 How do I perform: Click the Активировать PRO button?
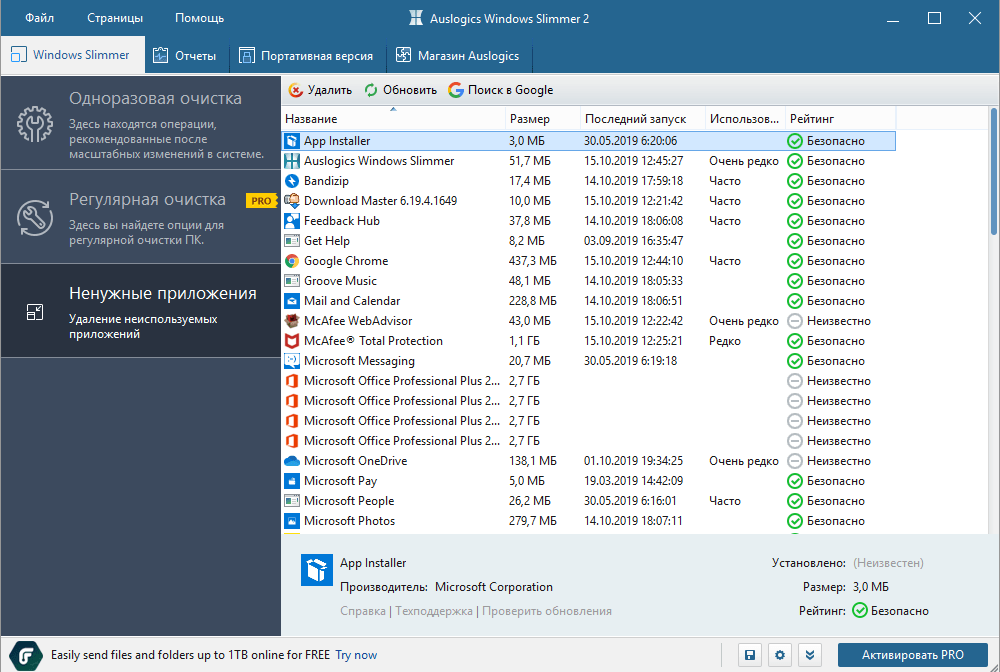pos(913,655)
